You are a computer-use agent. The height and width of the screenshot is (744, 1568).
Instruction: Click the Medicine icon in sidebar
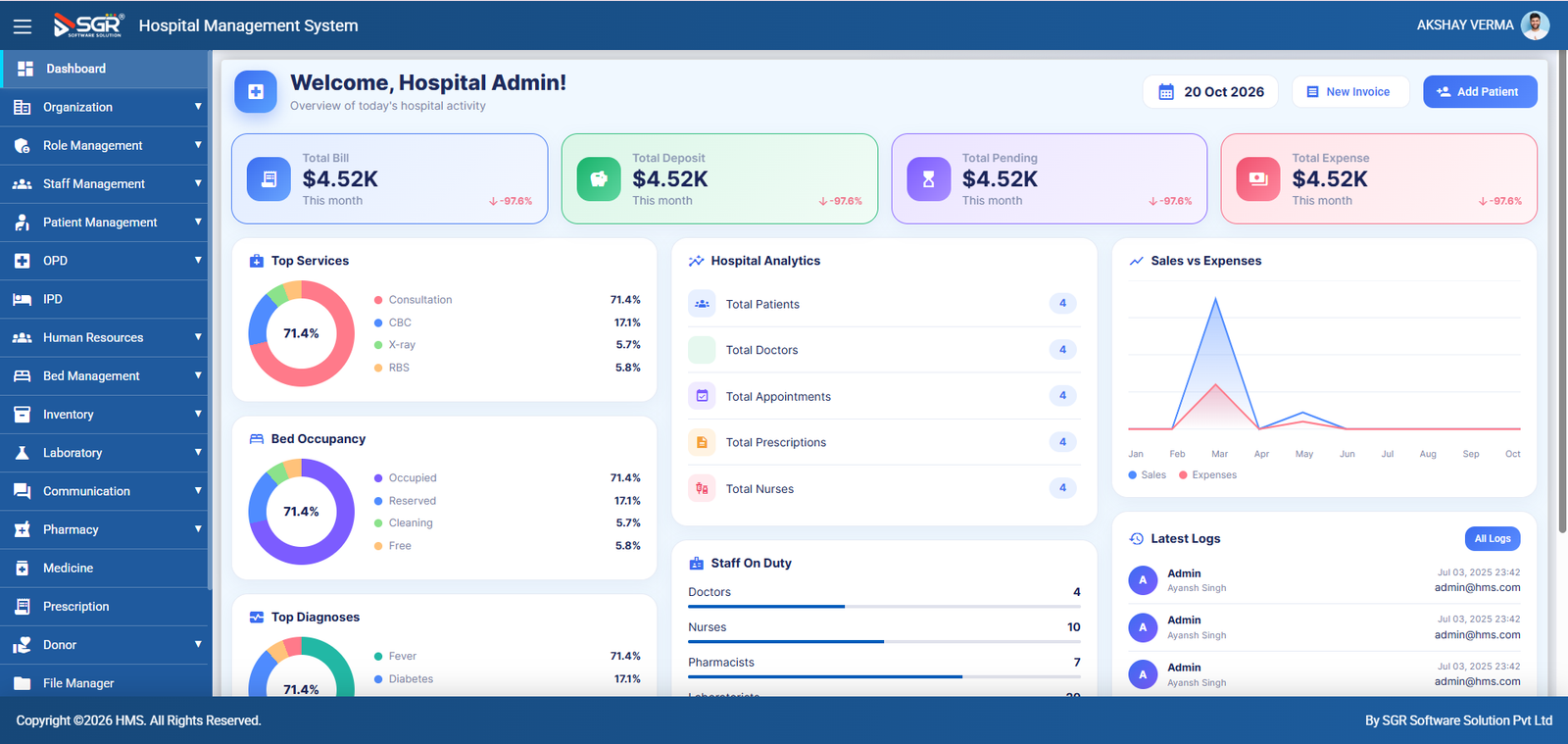pos(22,568)
